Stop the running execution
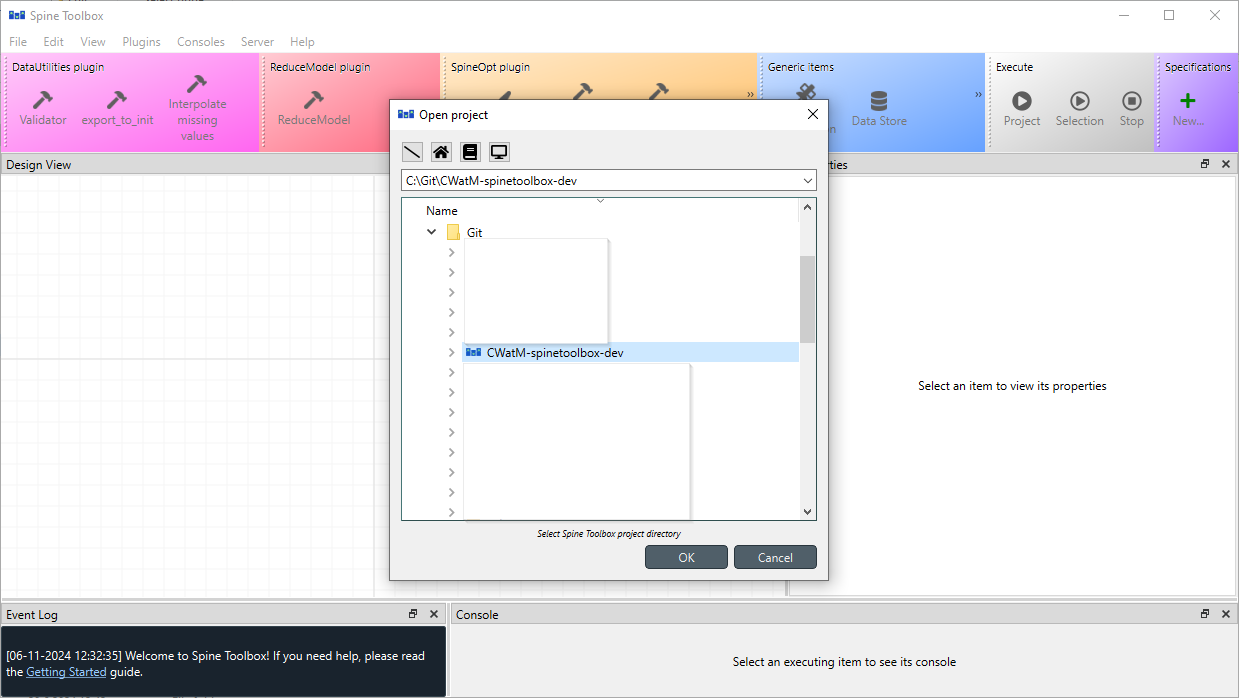1239x698 pixels. [x=1131, y=109]
